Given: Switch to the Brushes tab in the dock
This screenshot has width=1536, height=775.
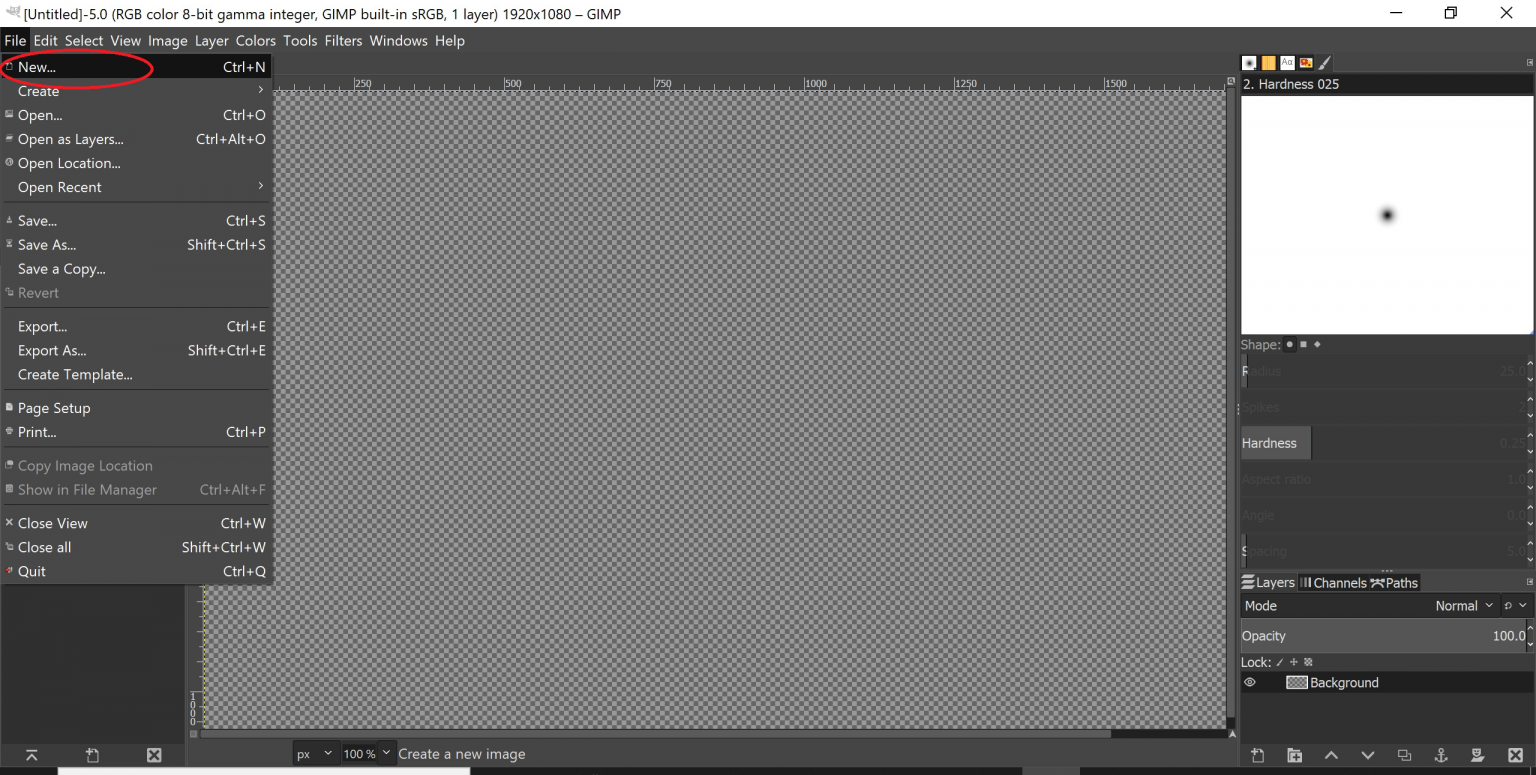Looking at the screenshot, I should [1249, 63].
